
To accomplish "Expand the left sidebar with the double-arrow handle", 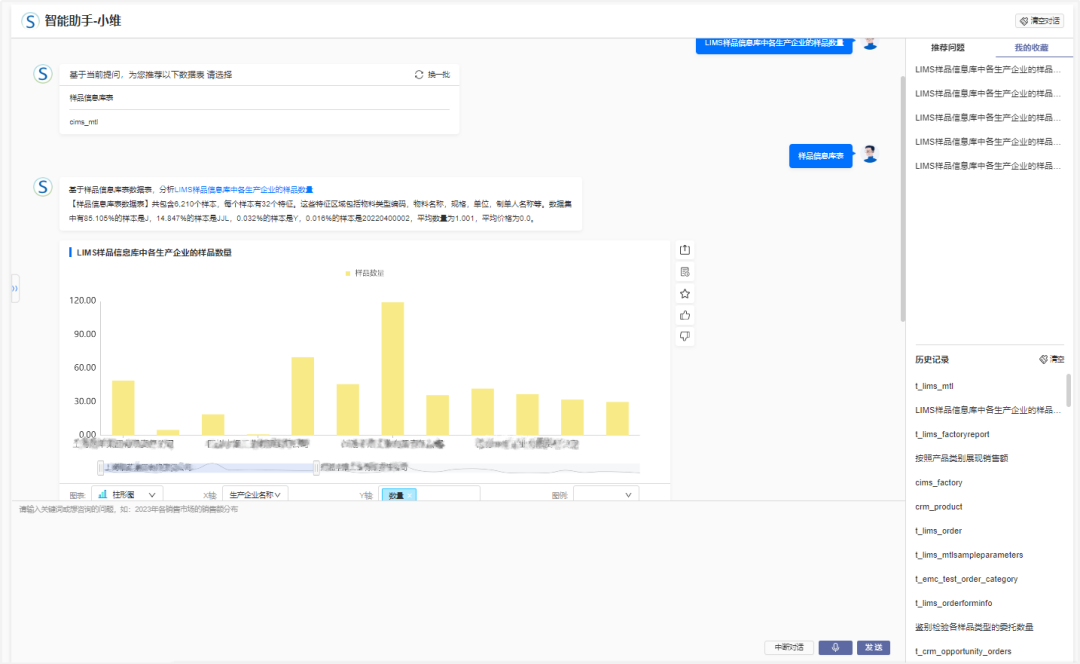I will 14,288.
